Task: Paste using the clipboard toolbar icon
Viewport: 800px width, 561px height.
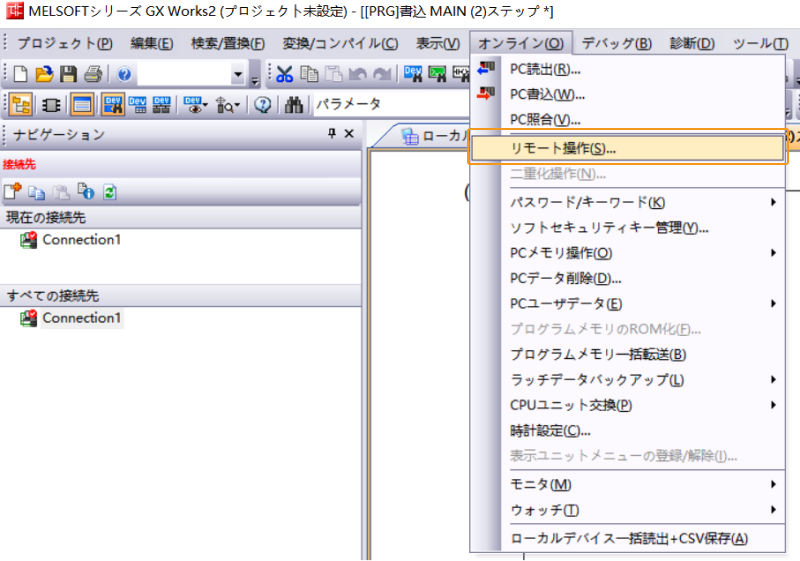Action: [x=334, y=74]
